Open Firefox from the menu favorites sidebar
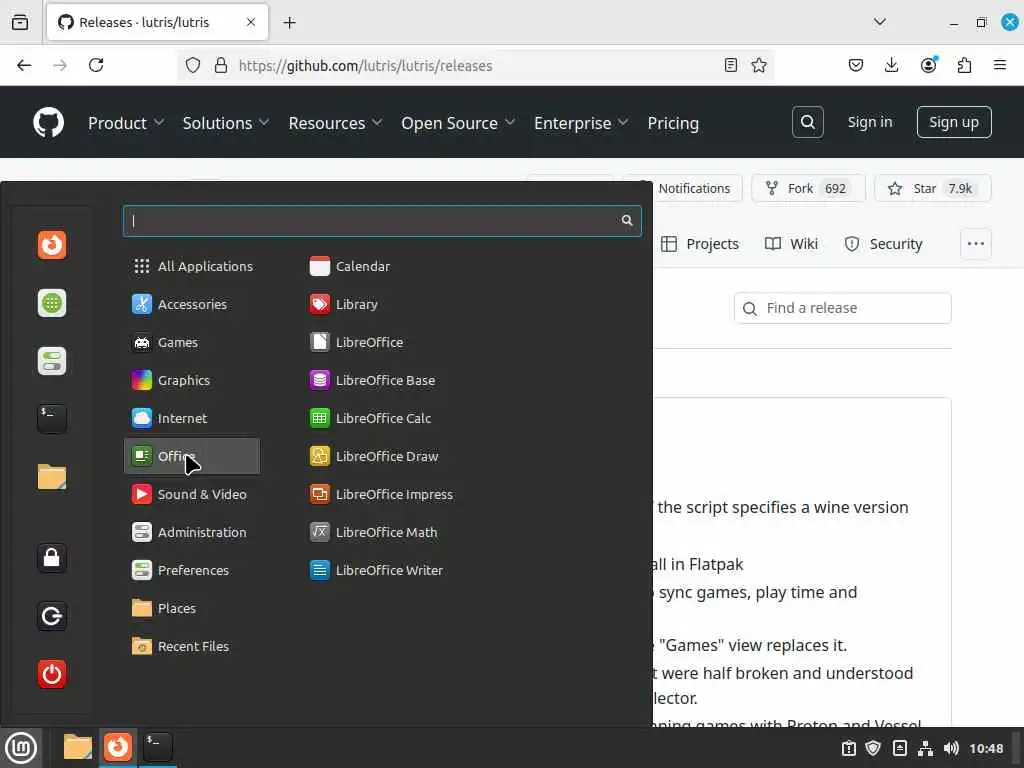 click(x=52, y=245)
